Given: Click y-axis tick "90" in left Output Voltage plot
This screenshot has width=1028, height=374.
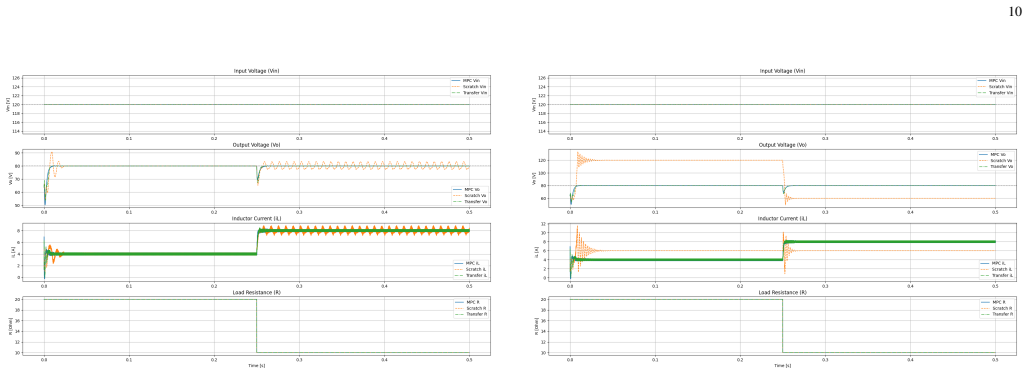Looking at the screenshot, I should [18, 153].
